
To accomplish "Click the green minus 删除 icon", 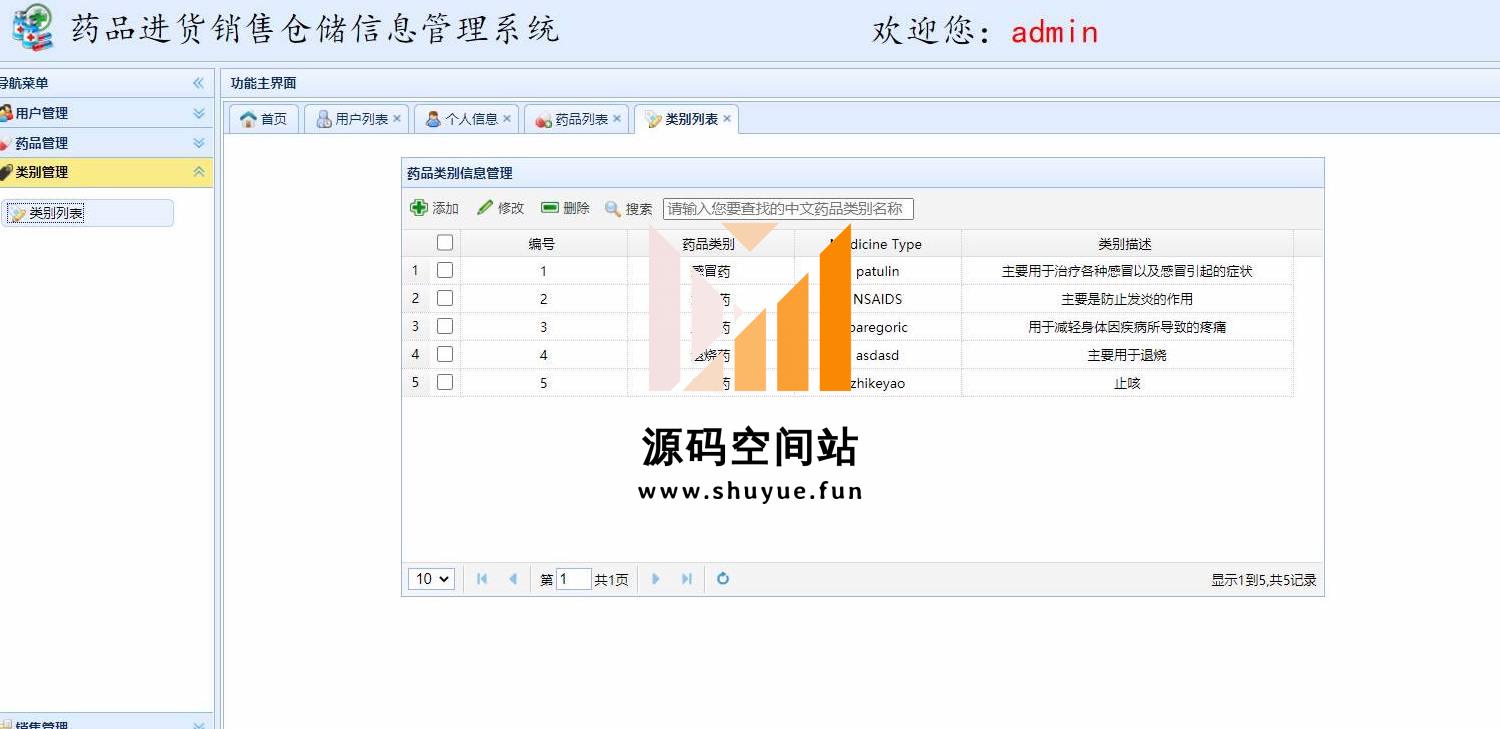I will (x=550, y=208).
